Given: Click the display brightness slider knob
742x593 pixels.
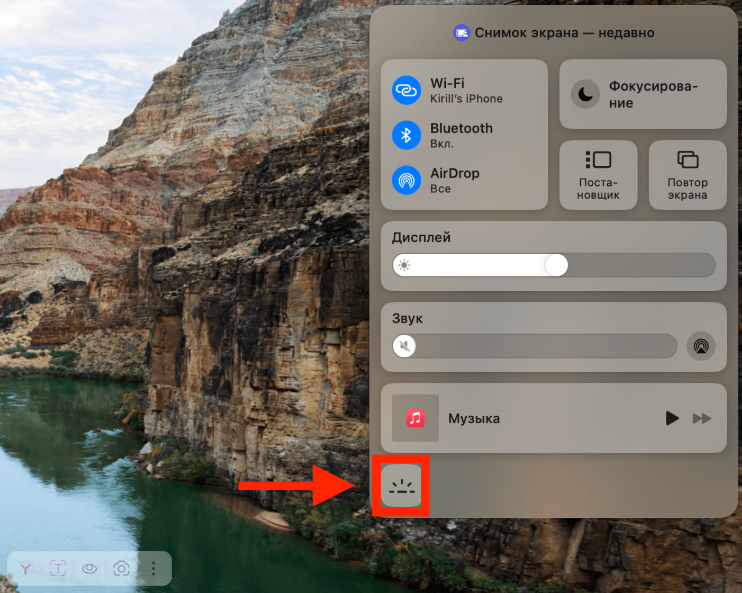Looking at the screenshot, I should coord(556,265).
